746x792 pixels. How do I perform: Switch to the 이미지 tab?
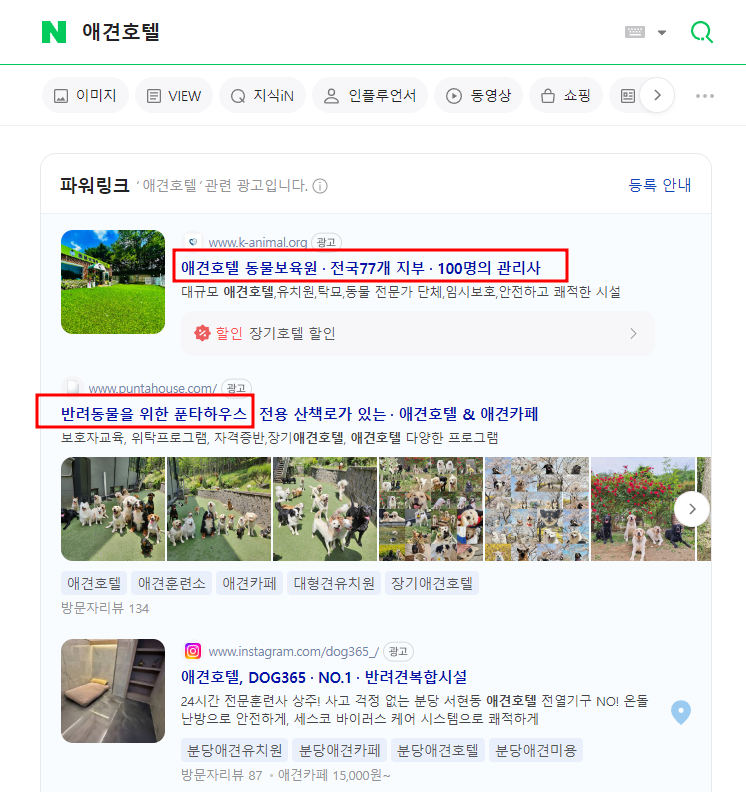85,95
